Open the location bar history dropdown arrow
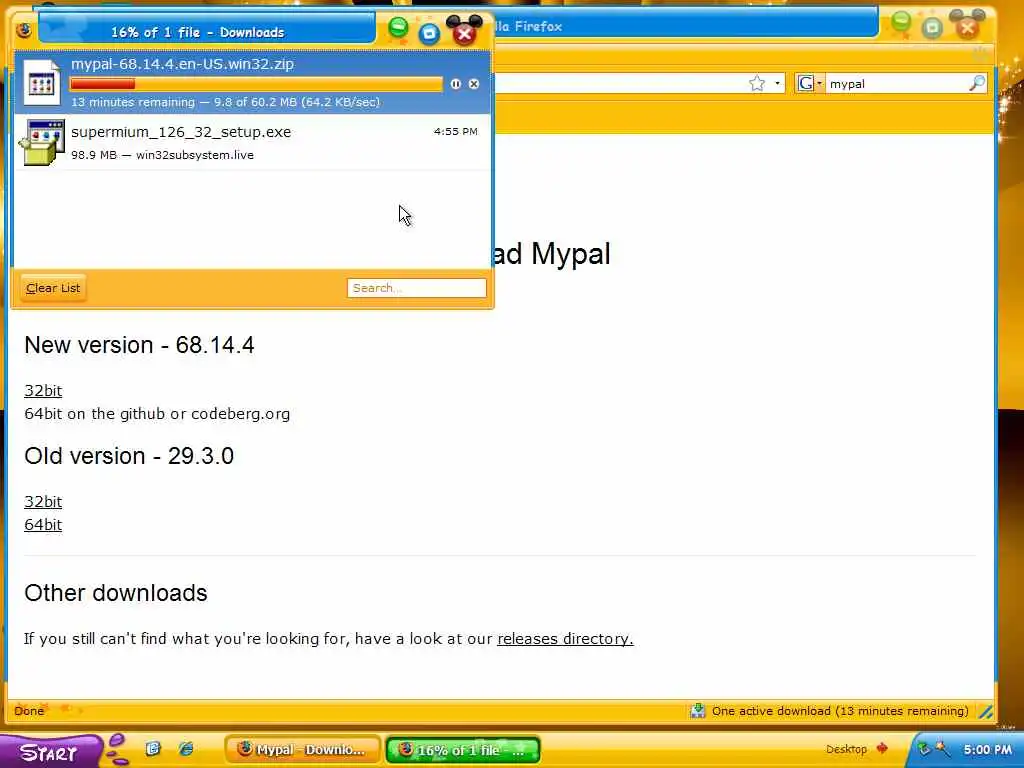Image resolution: width=1024 pixels, height=768 pixels. point(777,83)
